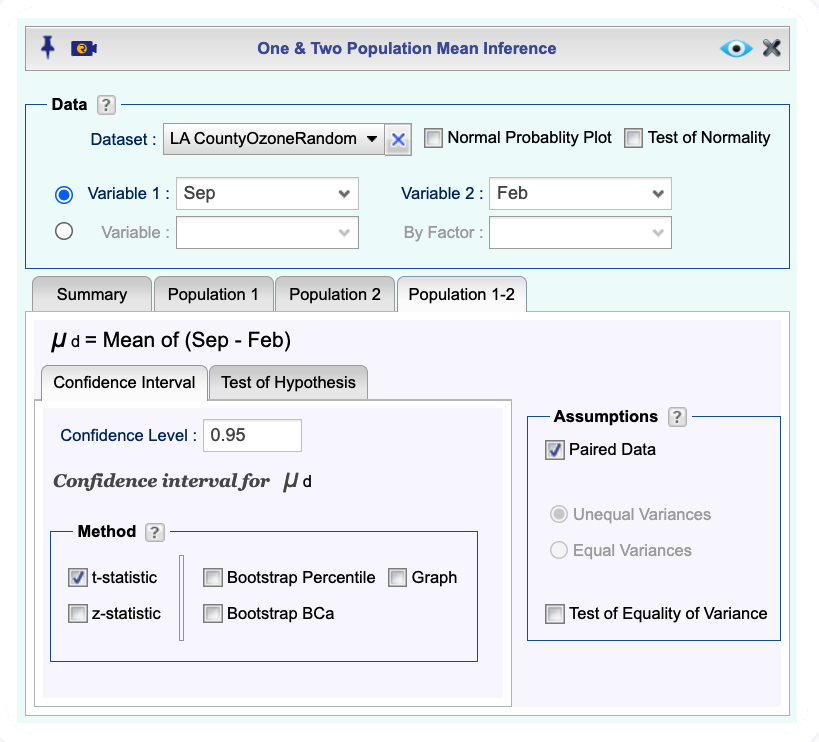The width and height of the screenshot is (819, 742).
Task: Enable the Bootstrap BCa method
Action: (213, 614)
